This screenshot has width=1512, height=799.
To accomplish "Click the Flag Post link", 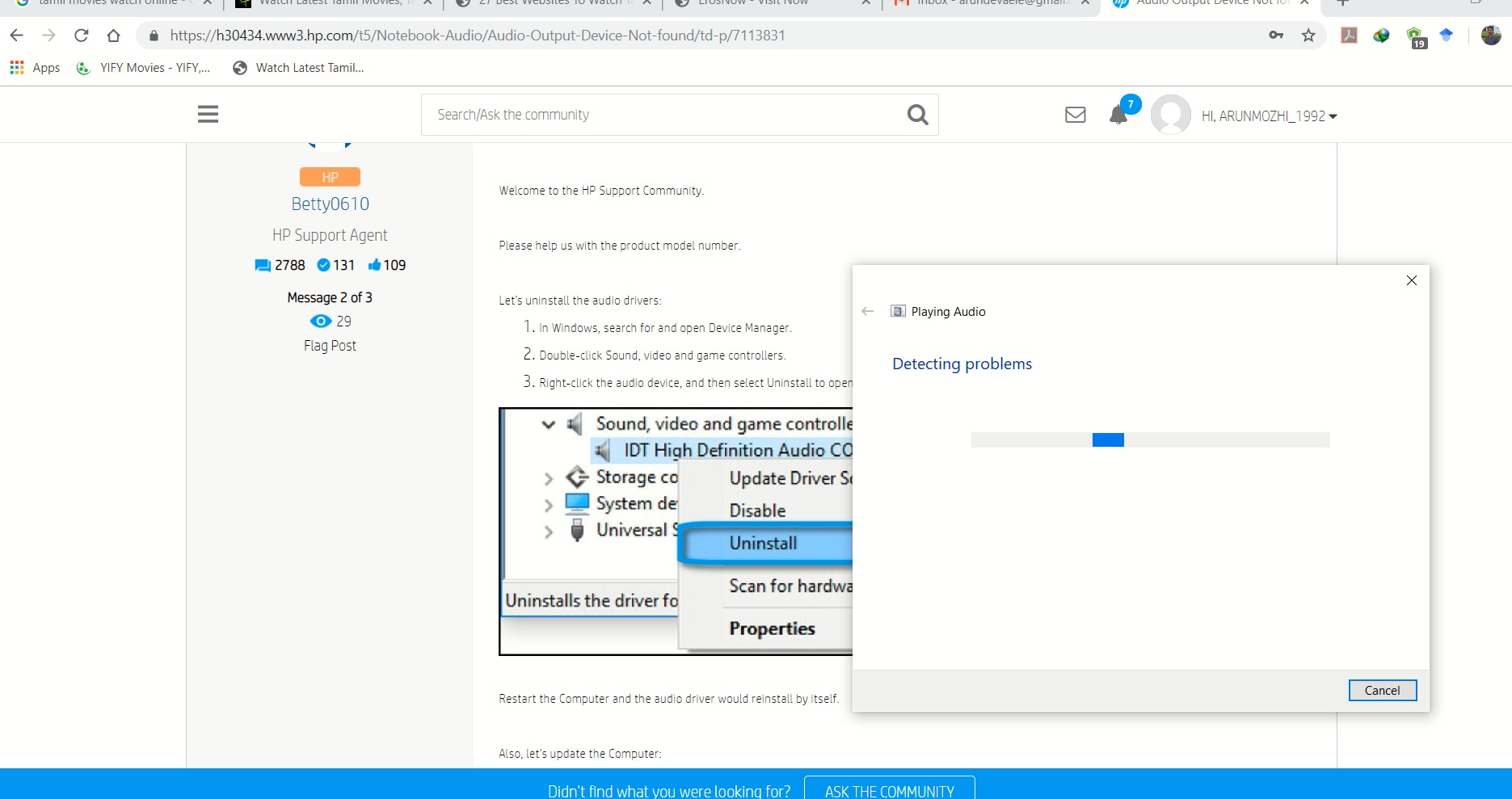I will (x=330, y=346).
